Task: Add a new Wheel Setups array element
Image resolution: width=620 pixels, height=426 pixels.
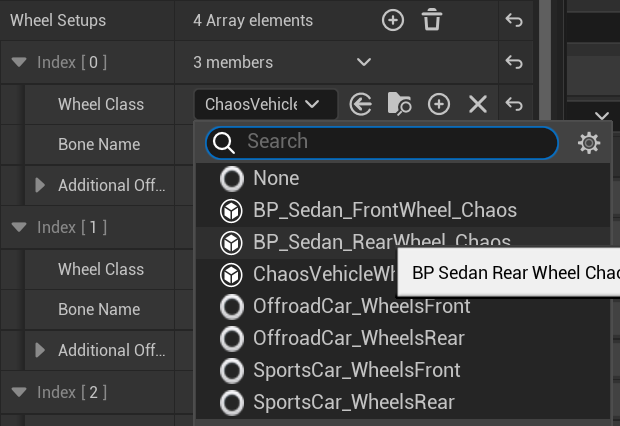Action: point(393,20)
